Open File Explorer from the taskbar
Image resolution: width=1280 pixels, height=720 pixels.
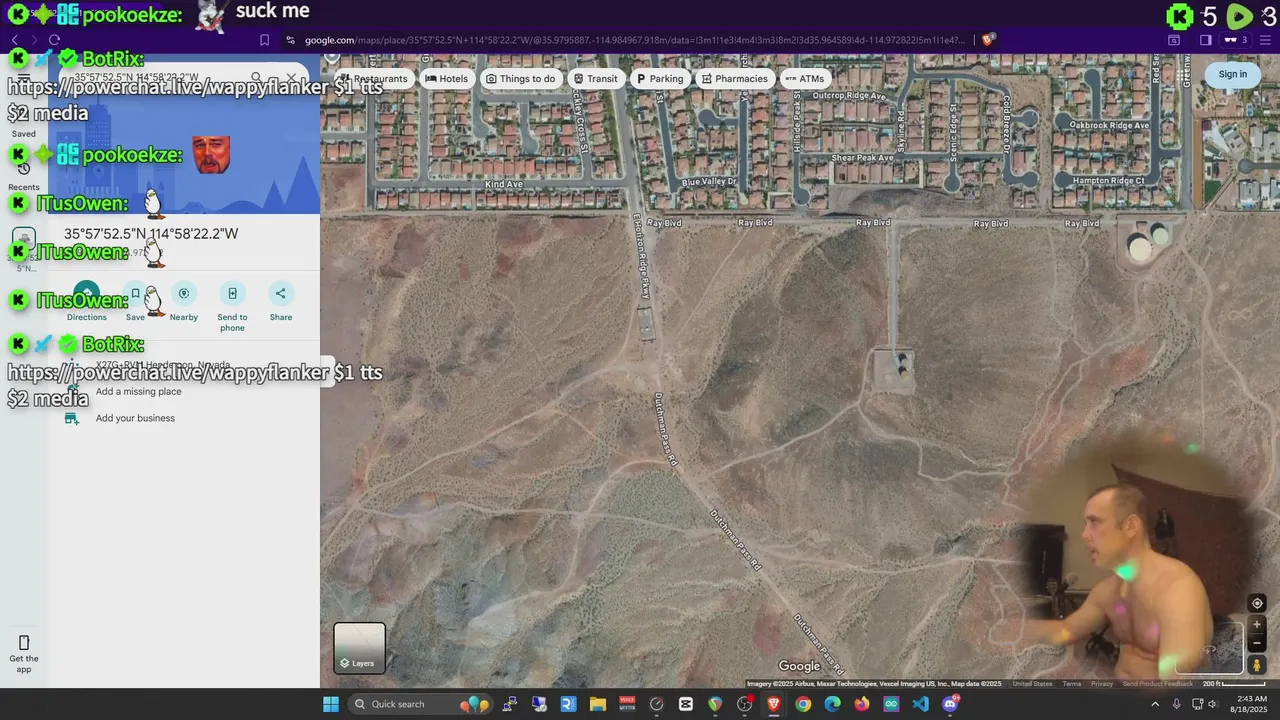coord(597,704)
